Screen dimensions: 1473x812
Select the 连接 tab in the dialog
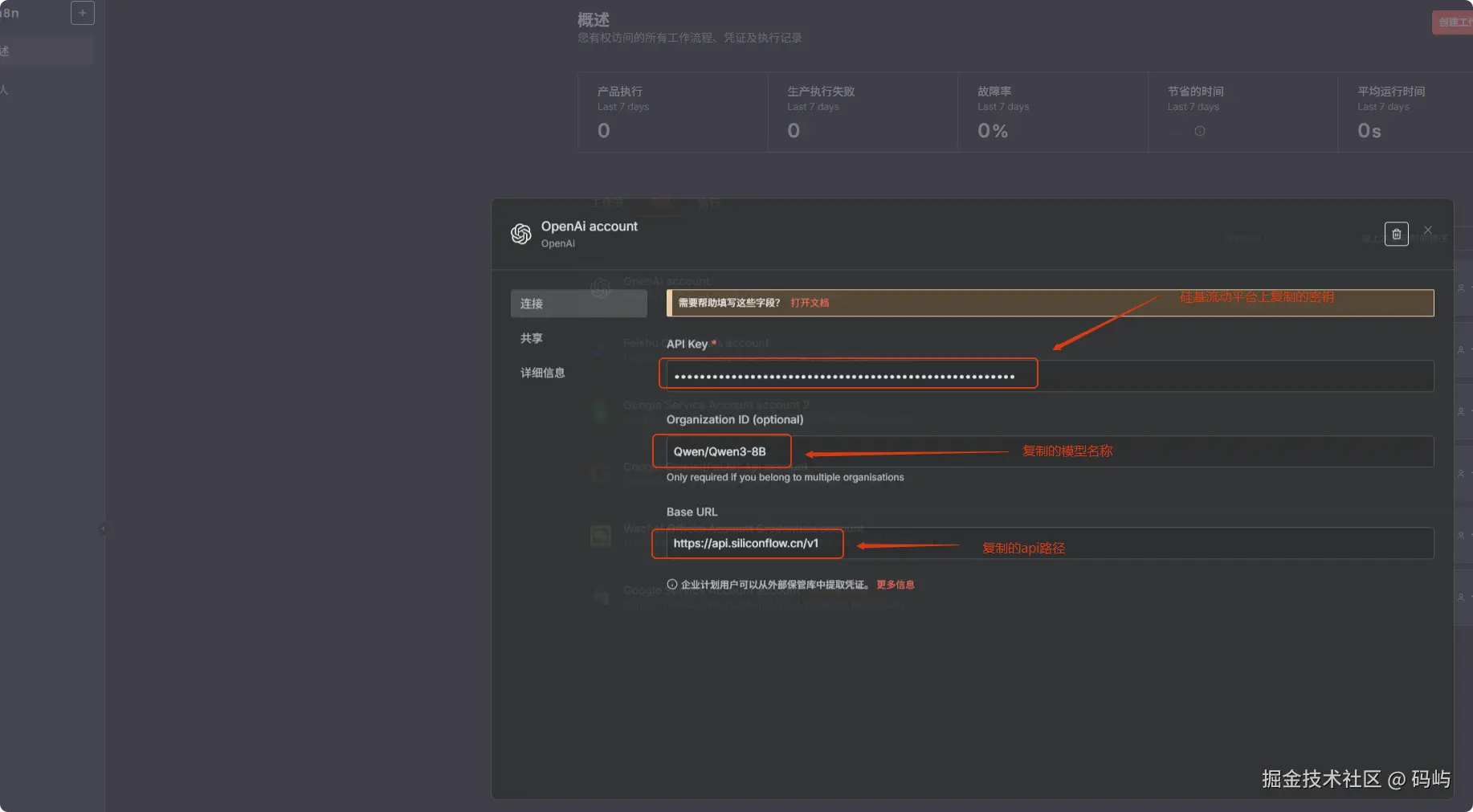coord(579,304)
